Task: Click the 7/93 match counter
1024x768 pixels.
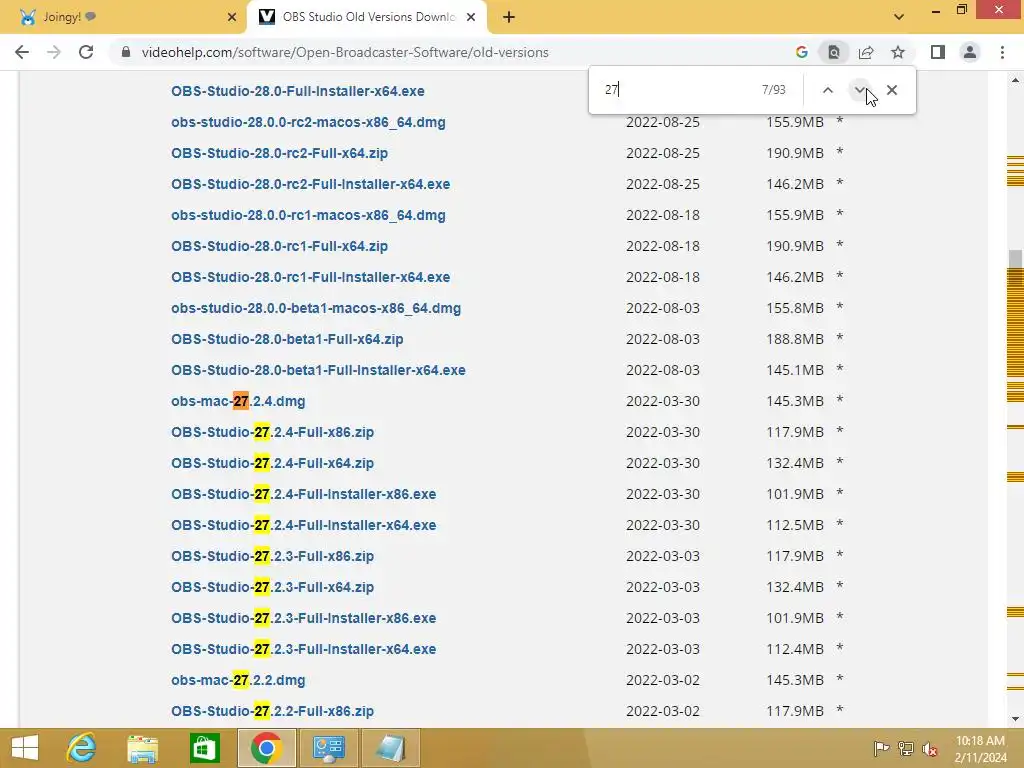Action: tap(773, 89)
